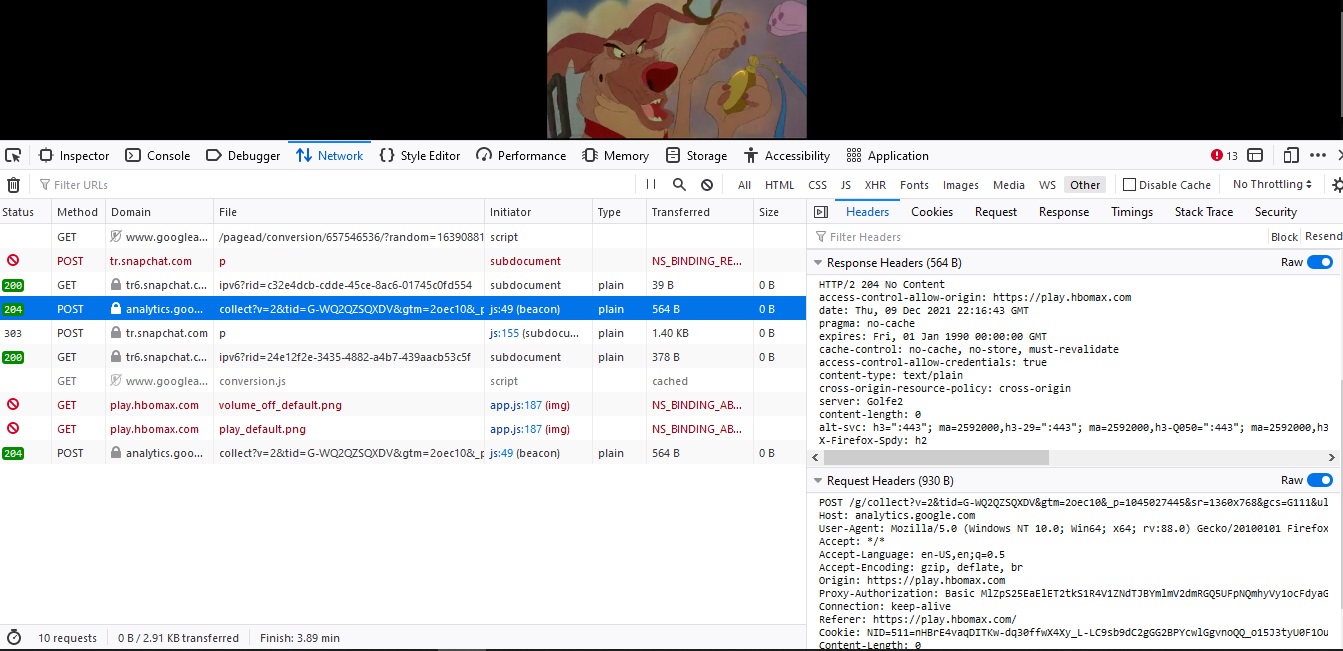Open the Style Editor tab
The height and width of the screenshot is (651, 1343).
420,156
